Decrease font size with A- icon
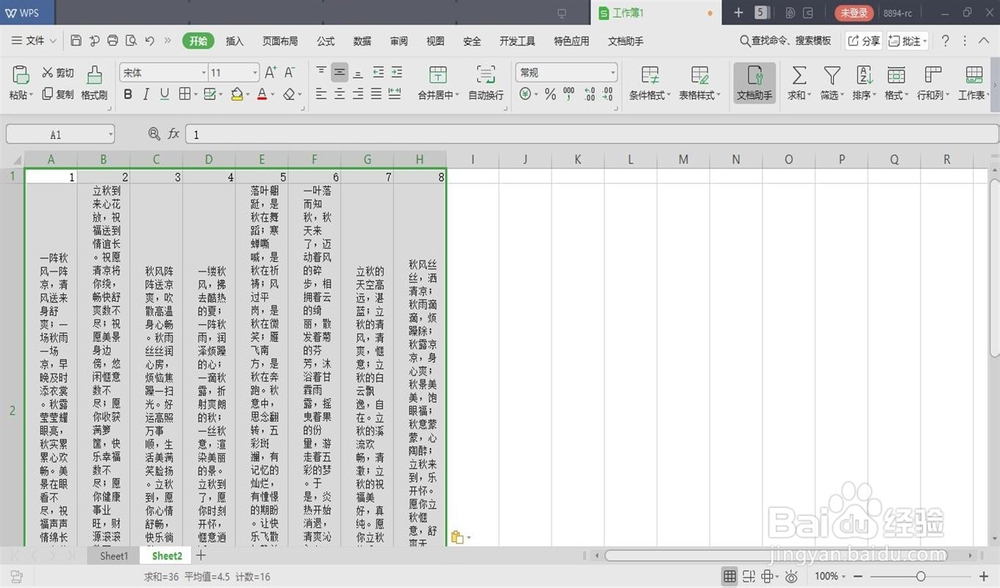1000x588 pixels. tap(290, 73)
